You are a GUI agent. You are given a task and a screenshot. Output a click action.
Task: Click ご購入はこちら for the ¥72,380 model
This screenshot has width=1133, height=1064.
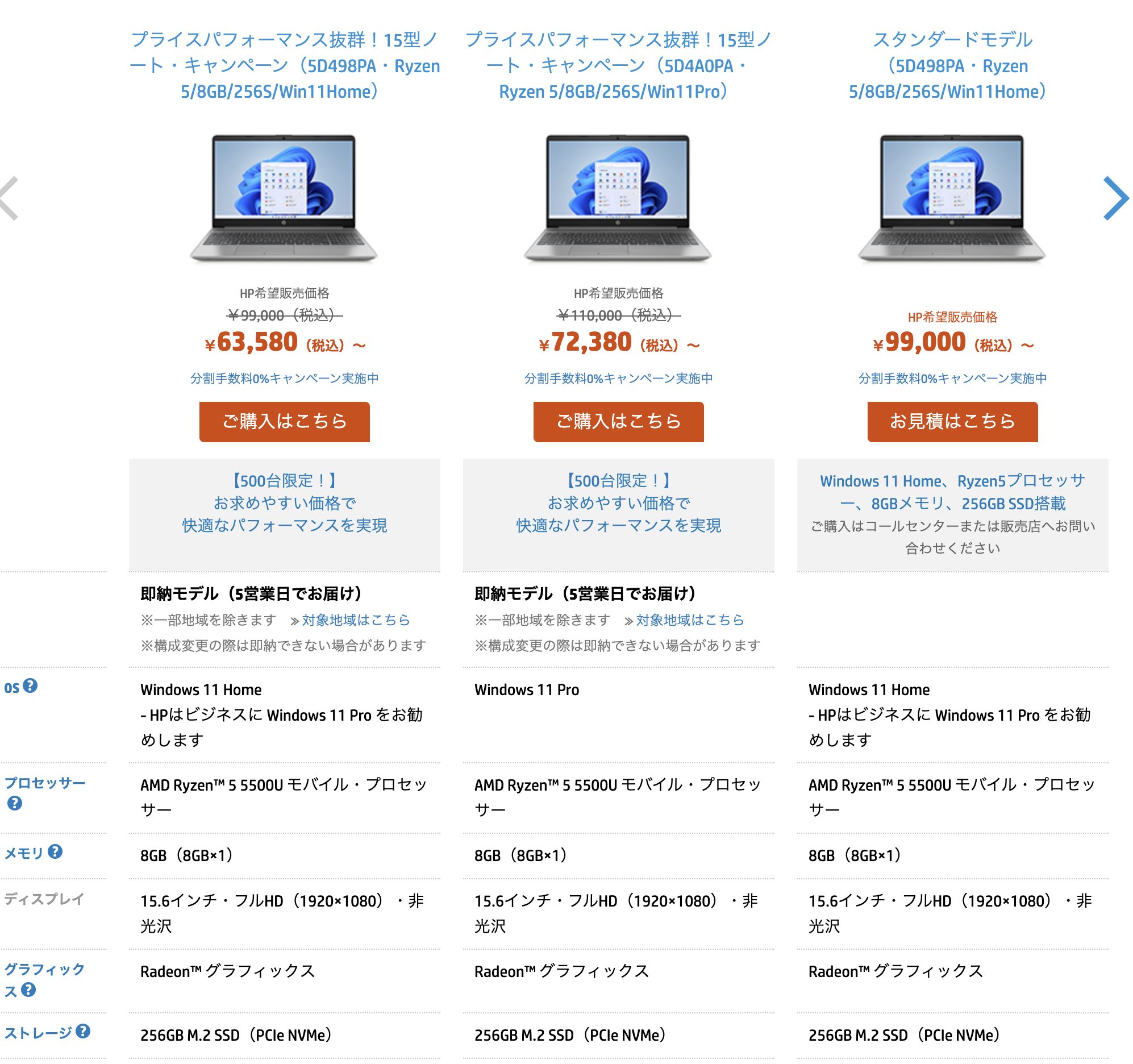[x=618, y=422]
